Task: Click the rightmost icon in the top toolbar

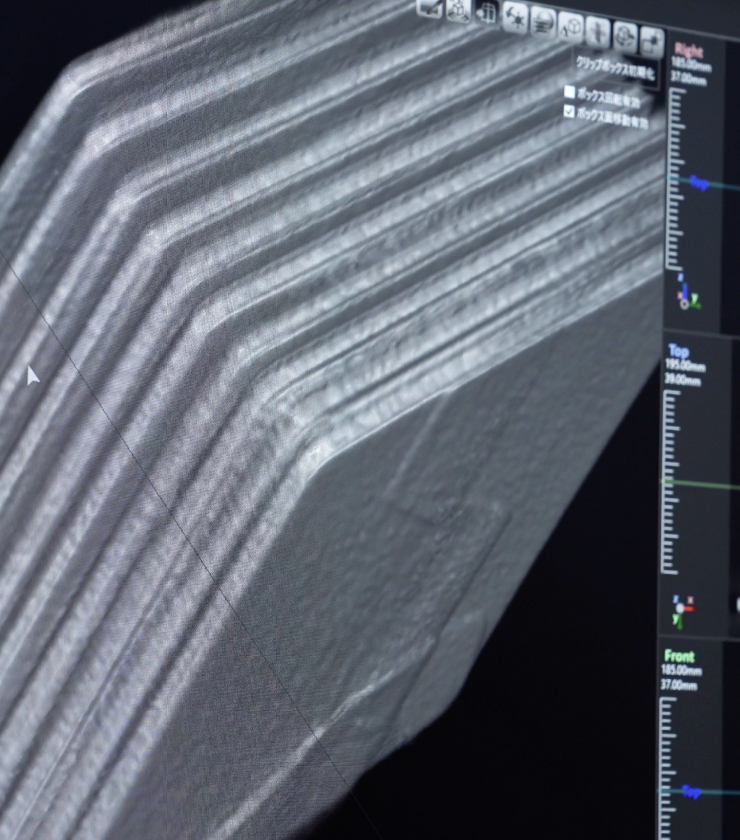Action: [651, 42]
